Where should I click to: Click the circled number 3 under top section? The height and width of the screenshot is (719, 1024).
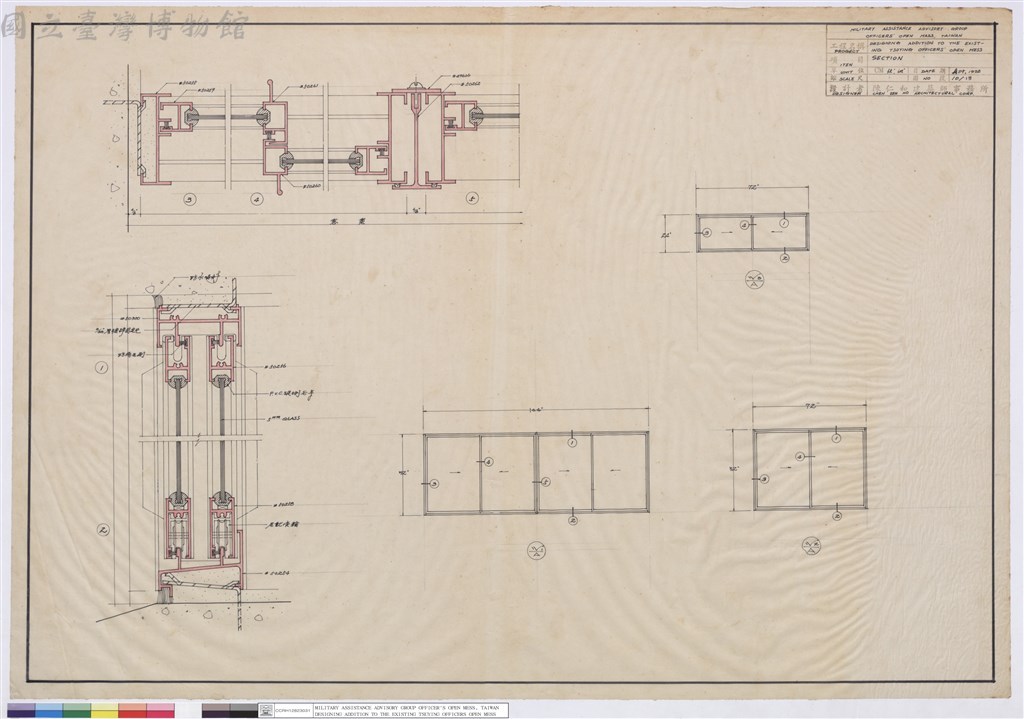pyautogui.click(x=190, y=201)
